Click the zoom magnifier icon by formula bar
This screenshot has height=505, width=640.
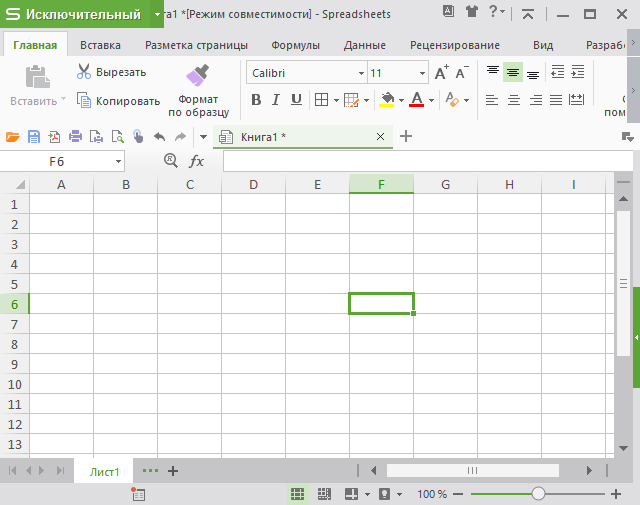171,161
